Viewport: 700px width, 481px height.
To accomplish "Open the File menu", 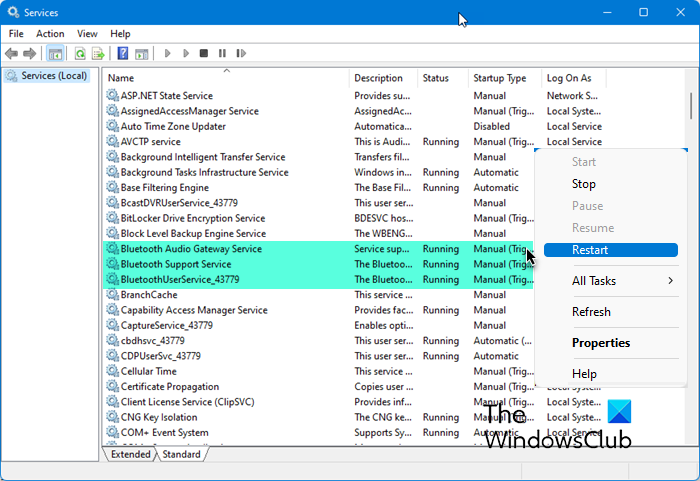I will 16,34.
